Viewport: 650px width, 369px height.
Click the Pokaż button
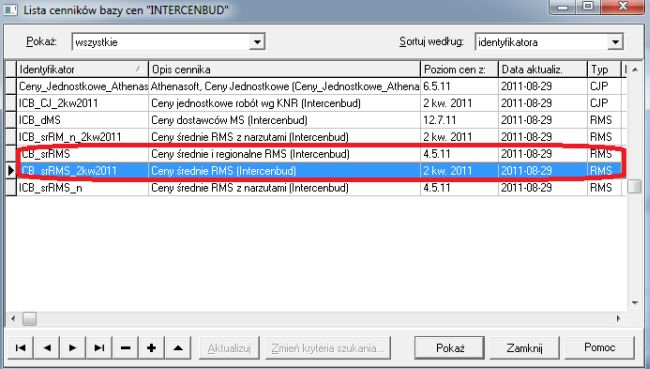(x=449, y=347)
